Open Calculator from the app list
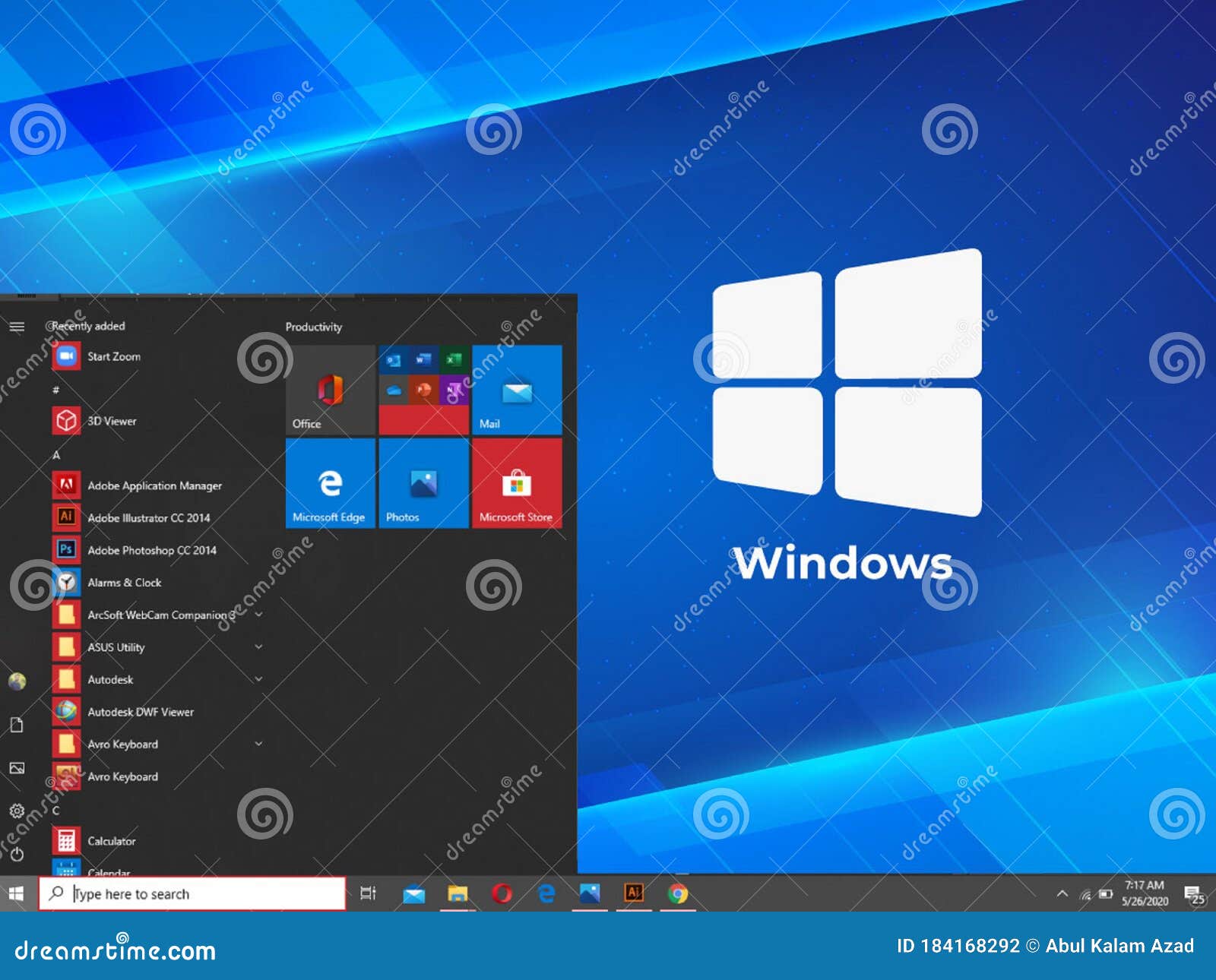The image size is (1216, 980). click(112, 841)
